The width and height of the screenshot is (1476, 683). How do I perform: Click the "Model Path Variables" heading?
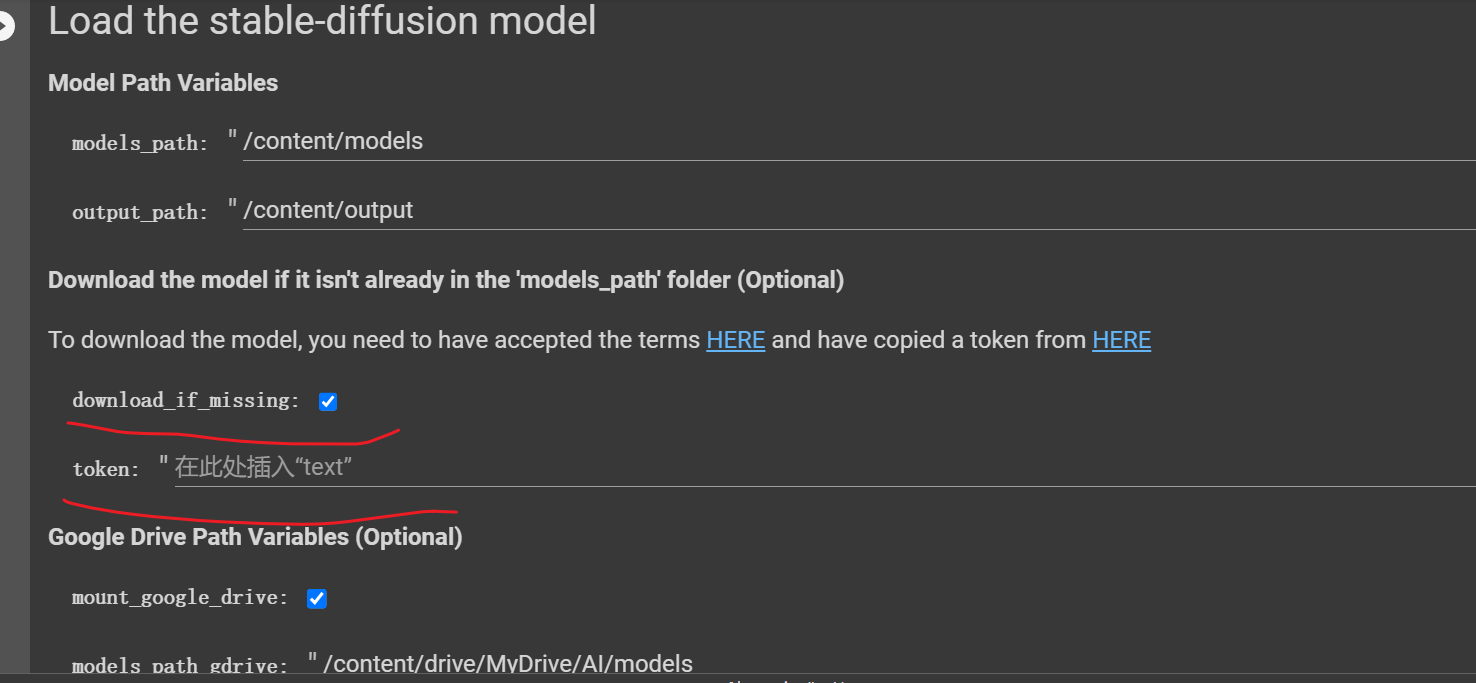[x=163, y=83]
